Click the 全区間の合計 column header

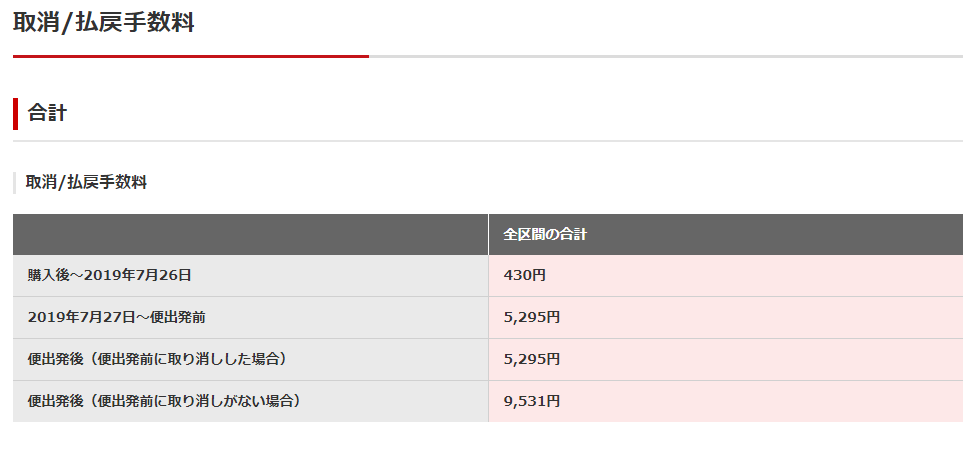[545, 235]
